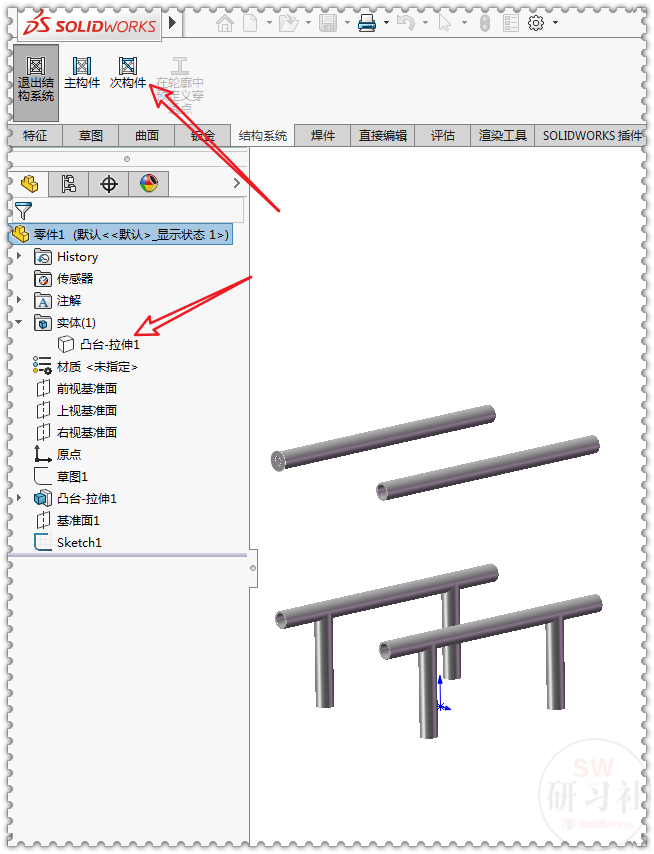Click the feature tree rollback bar

(128, 556)
